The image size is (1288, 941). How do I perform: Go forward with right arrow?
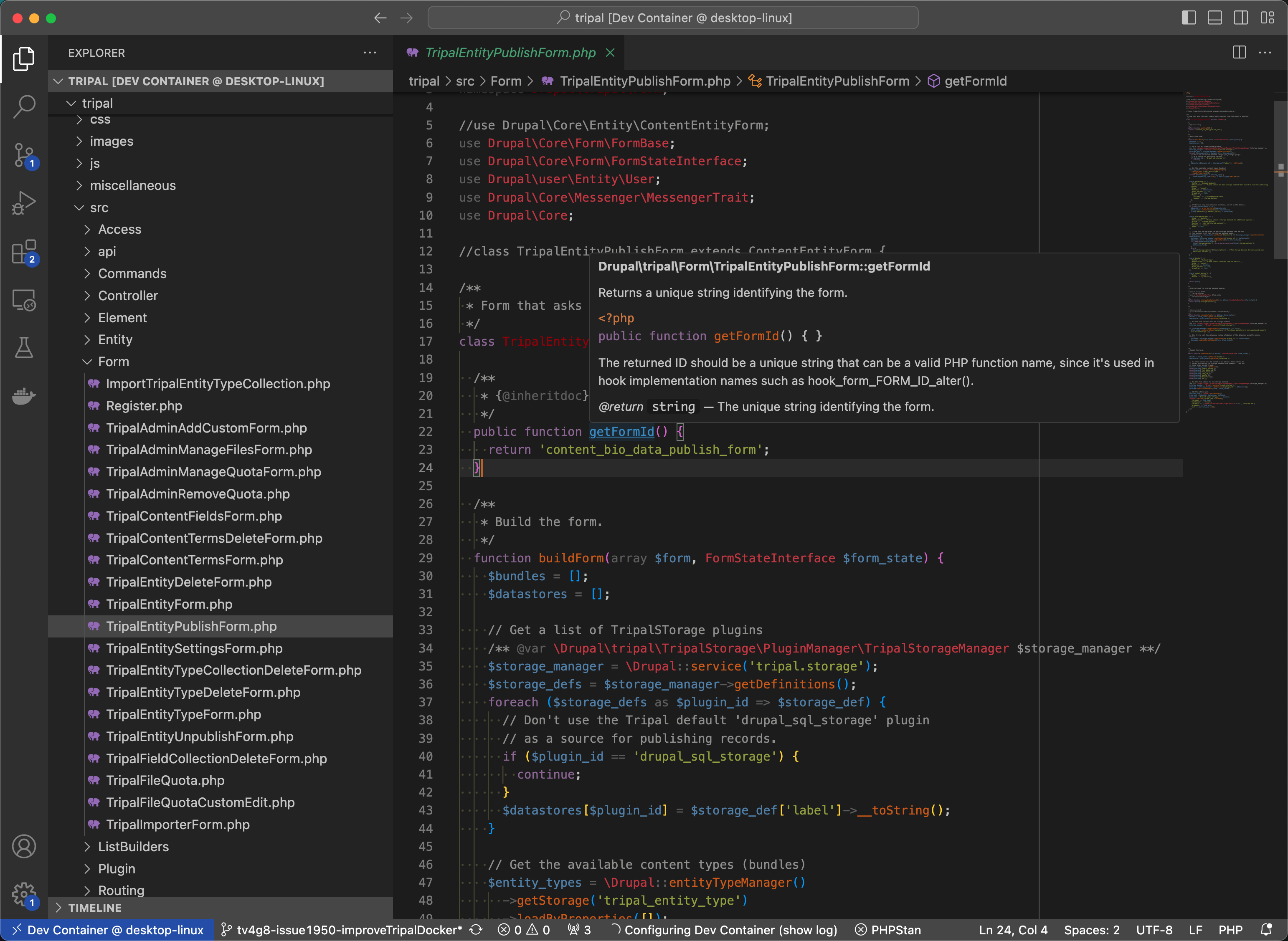point(406,18)
